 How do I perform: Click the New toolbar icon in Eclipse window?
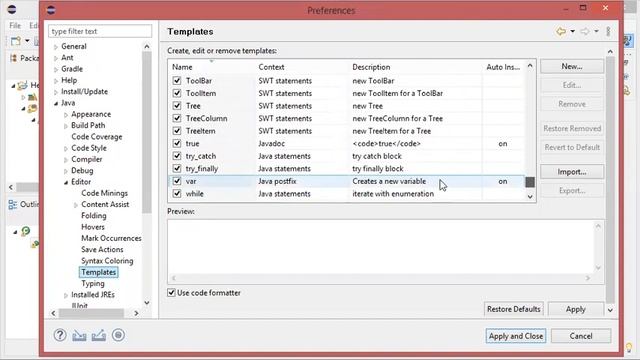pos(16,41)
